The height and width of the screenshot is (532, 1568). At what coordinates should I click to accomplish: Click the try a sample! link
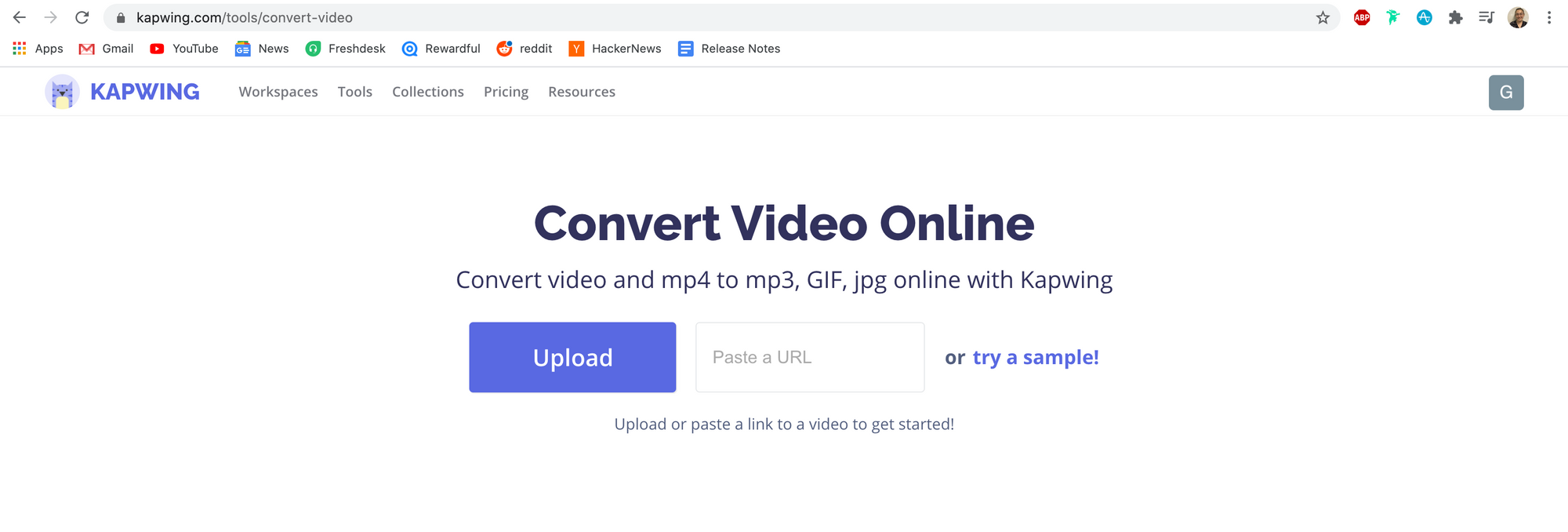tap(1036, 358)
